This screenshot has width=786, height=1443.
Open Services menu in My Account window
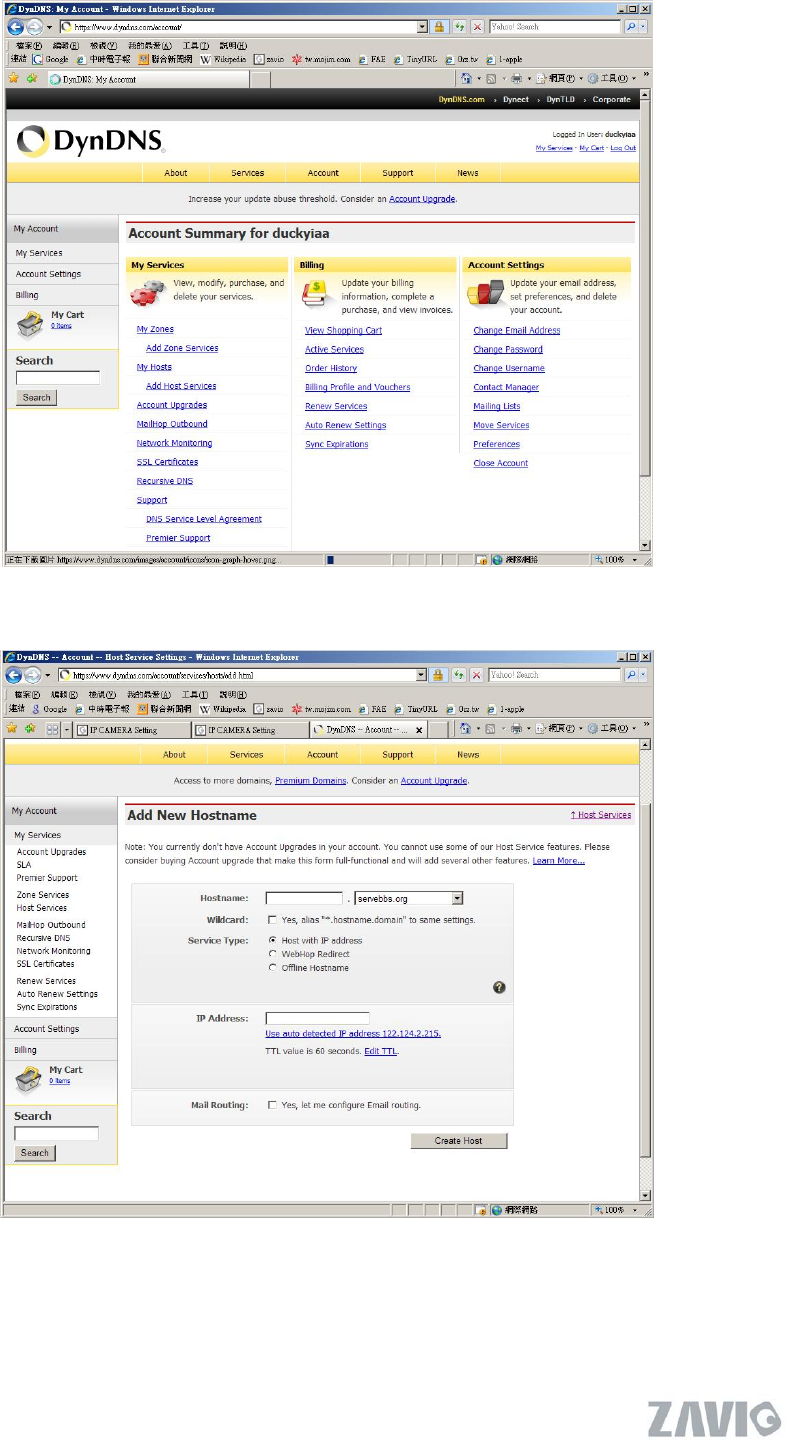coord(247,173)
